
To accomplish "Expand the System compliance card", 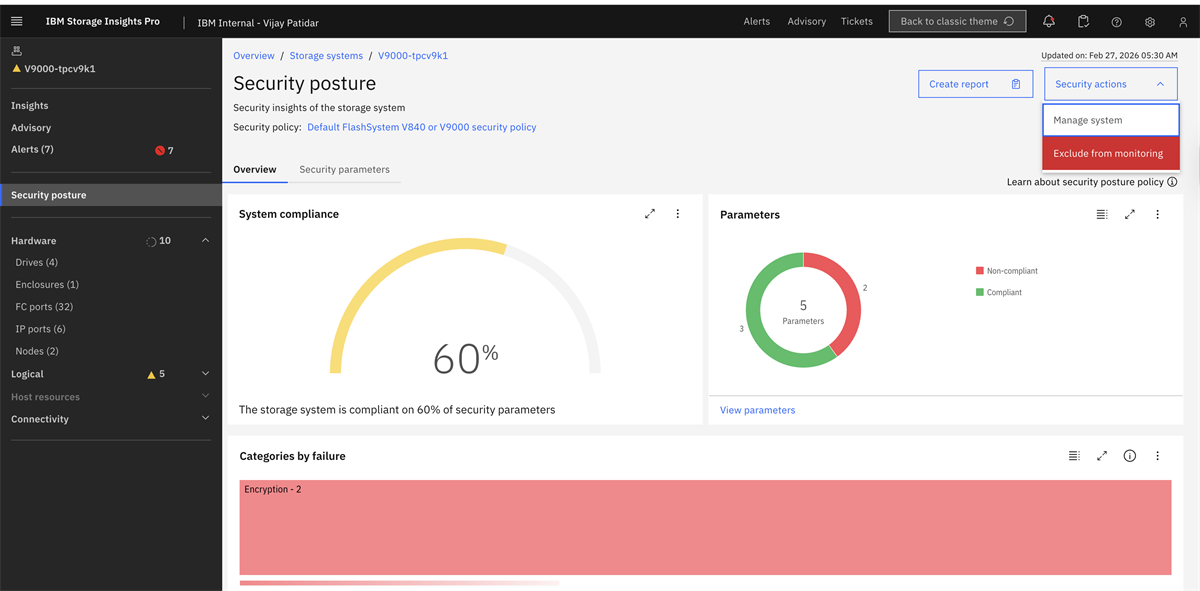I will pyautogui.click(x=650, y=214).
